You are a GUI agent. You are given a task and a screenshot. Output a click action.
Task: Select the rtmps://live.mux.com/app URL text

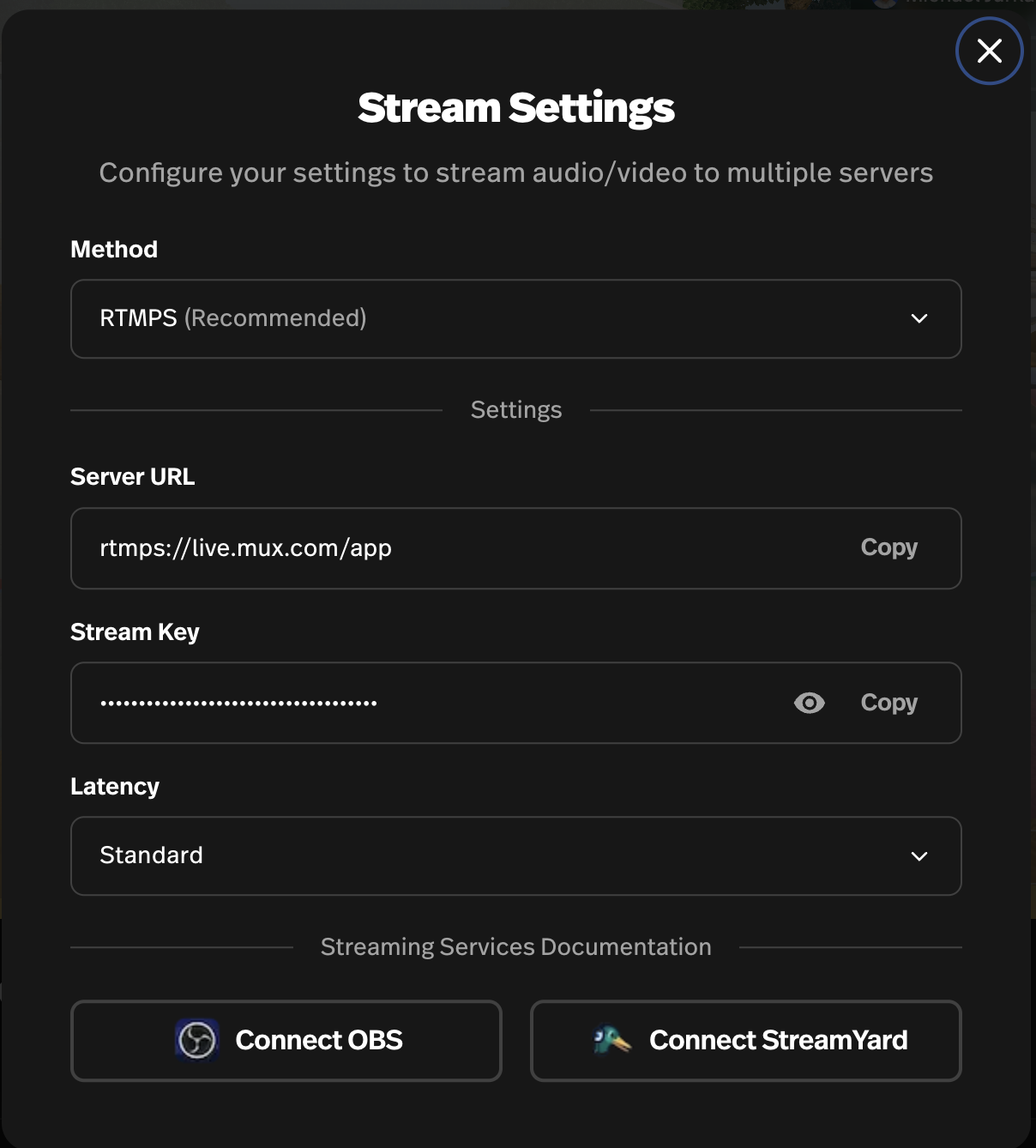(x=245, y=547)
